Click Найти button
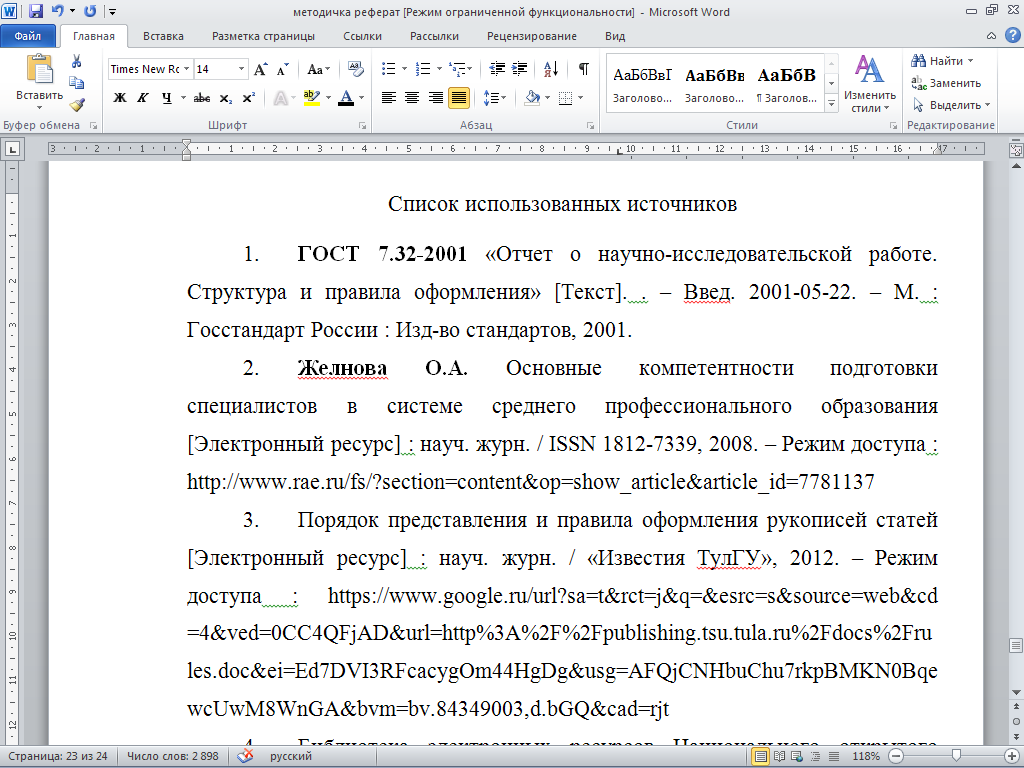 coord(942,61)
